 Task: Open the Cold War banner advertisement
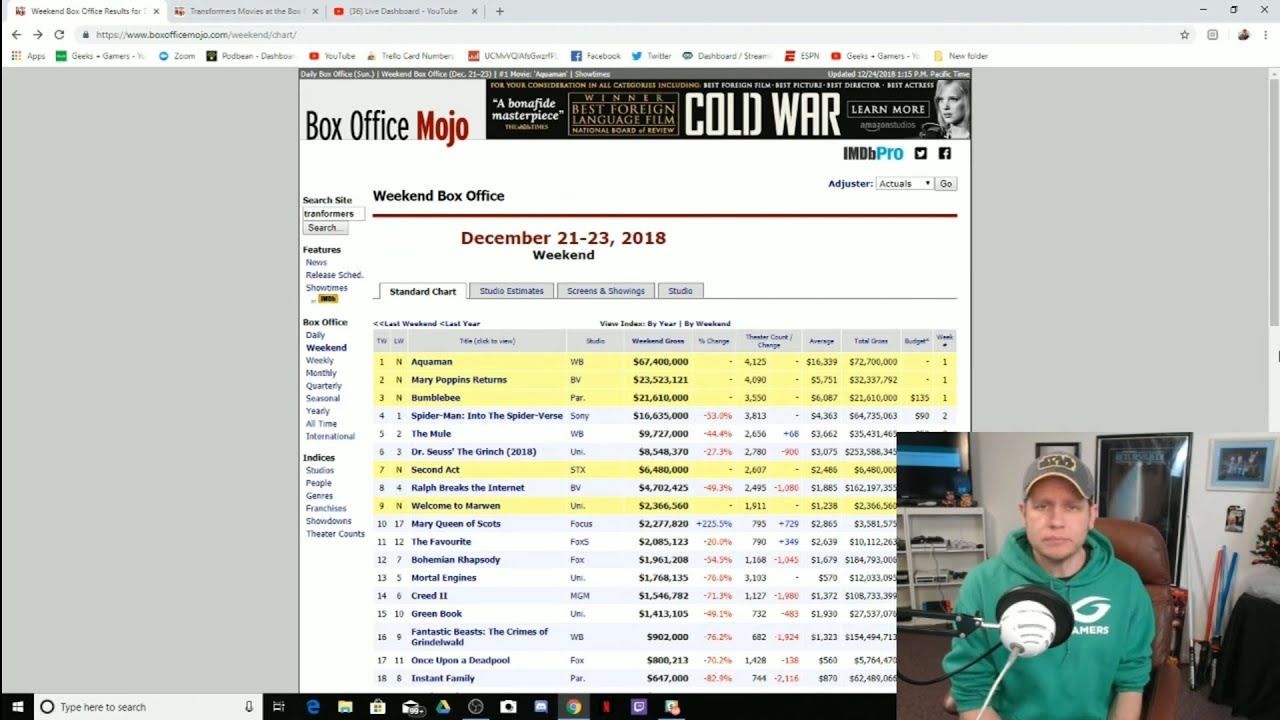pyautogui.click(x=728, y=109)
